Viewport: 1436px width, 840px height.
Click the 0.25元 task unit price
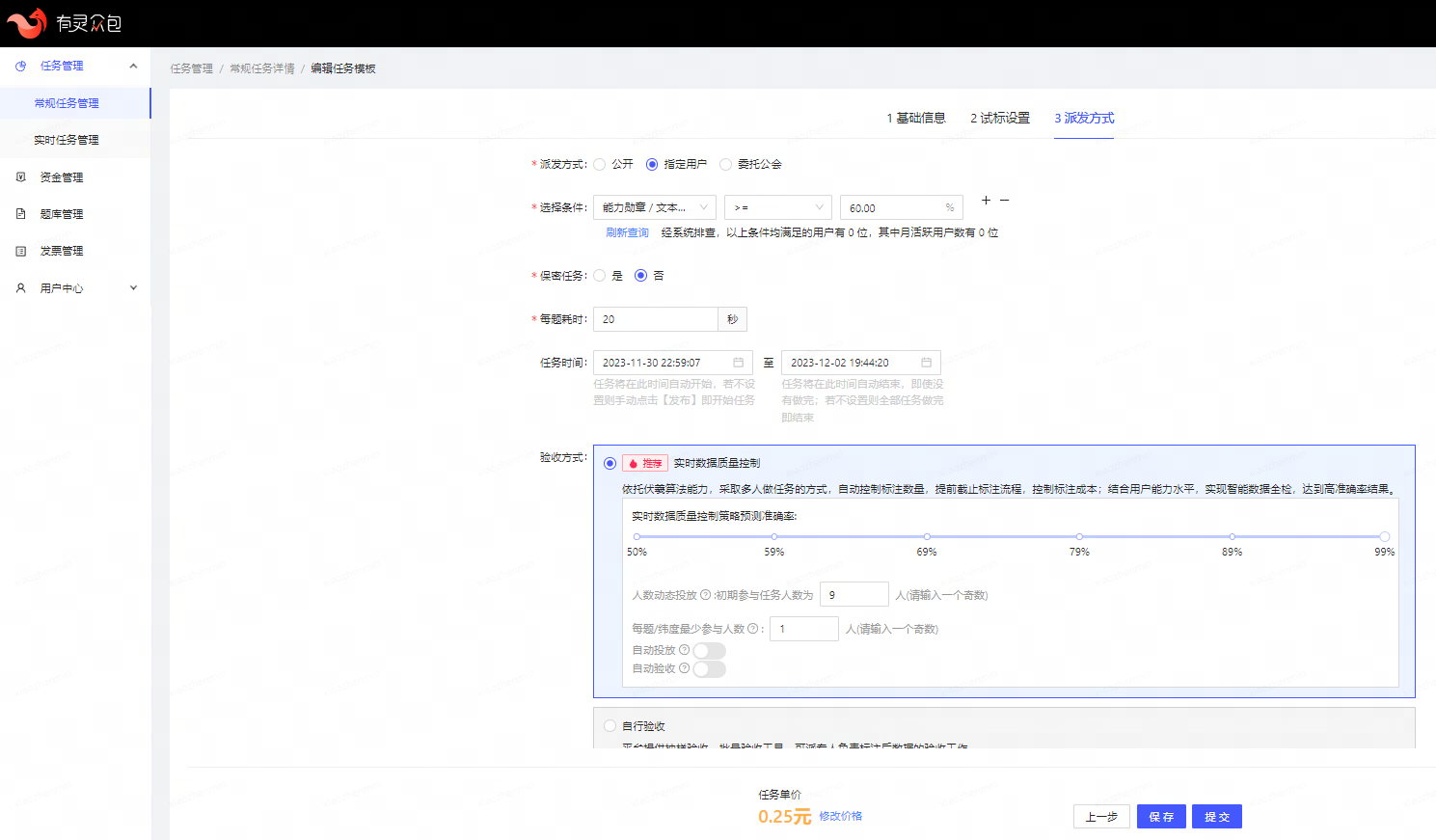click(785, 817)
